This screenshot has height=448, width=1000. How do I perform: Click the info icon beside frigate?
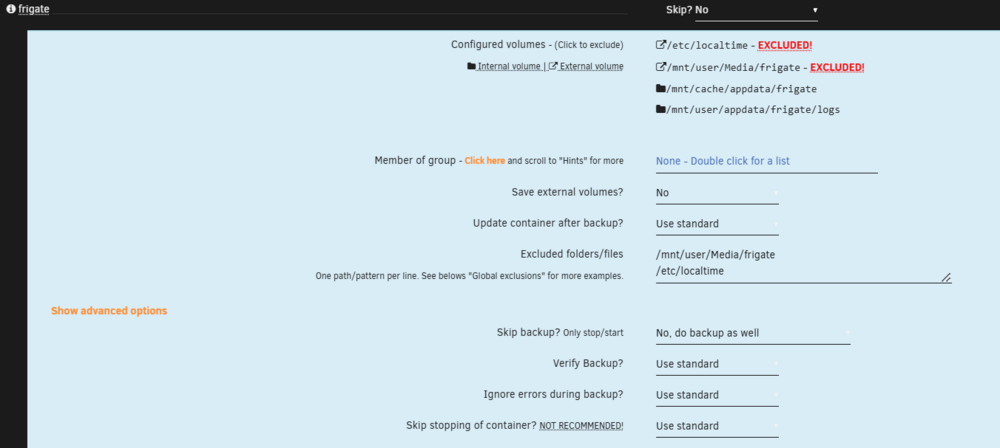tap(10, 9)
